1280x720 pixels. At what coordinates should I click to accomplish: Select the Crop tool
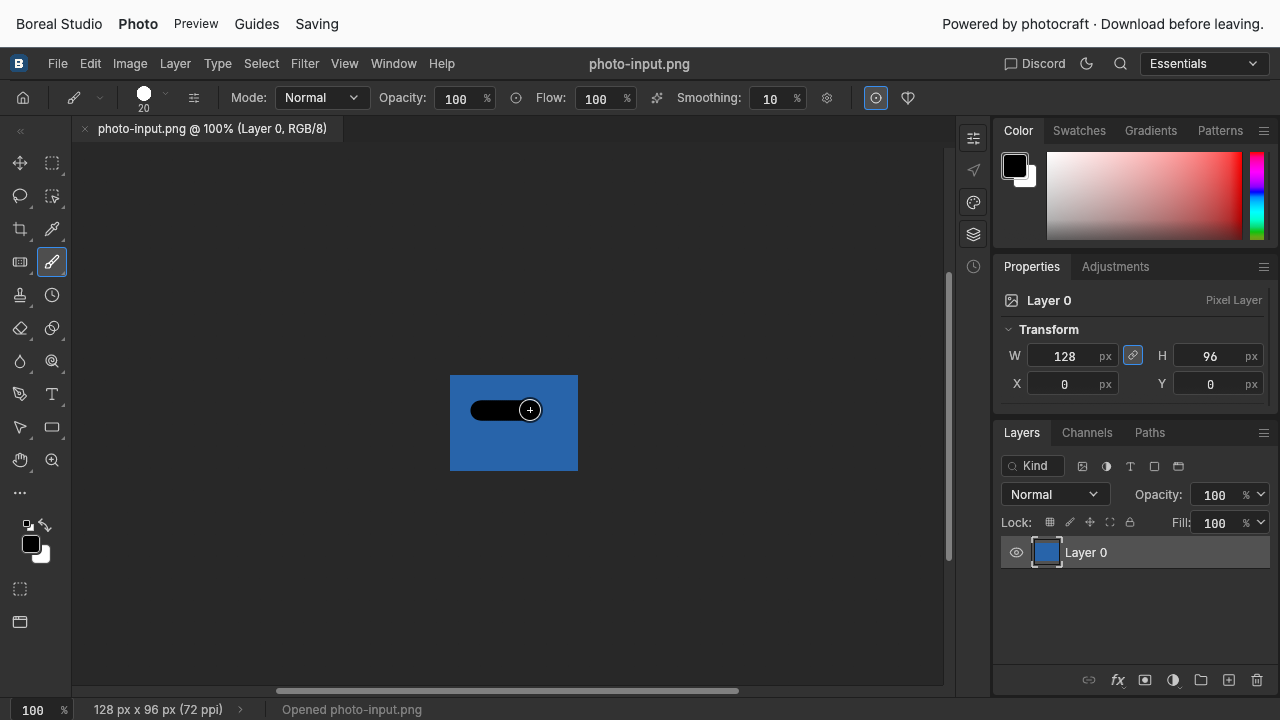tap(20, 229)
